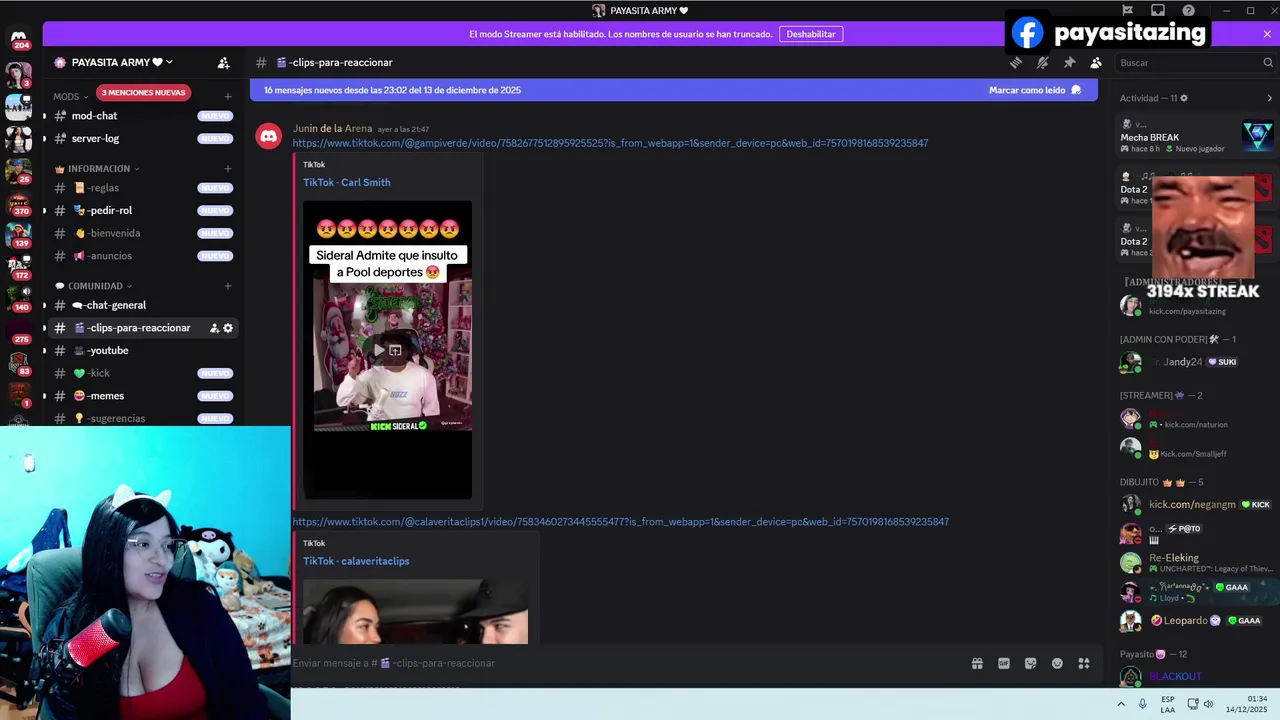Click kick.com/negangm member entry
This screenshot has width=1280, height=720.
coord(1195,504)
